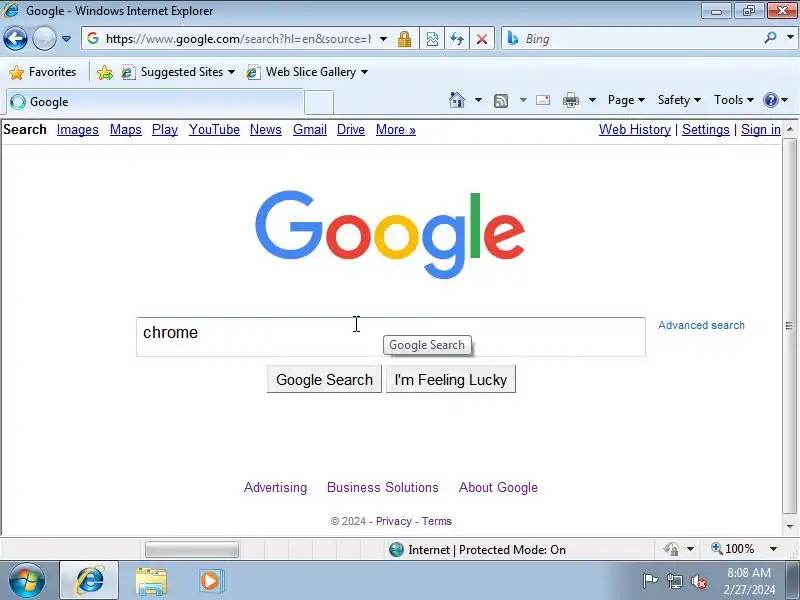Open the Advertising link
Screen dimensions: 800x600
tap(276, 487)
